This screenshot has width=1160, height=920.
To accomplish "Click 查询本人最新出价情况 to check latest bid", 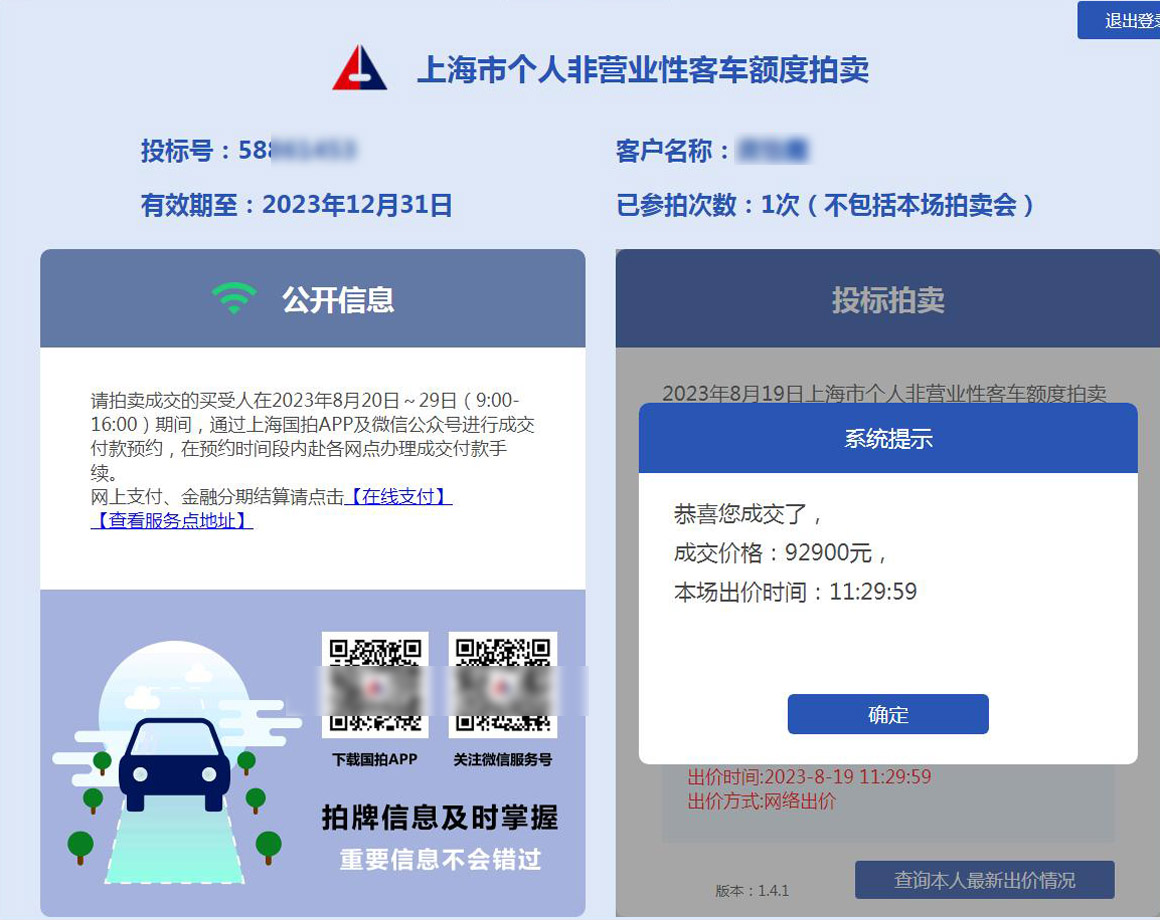I will (x=985, y=879).
